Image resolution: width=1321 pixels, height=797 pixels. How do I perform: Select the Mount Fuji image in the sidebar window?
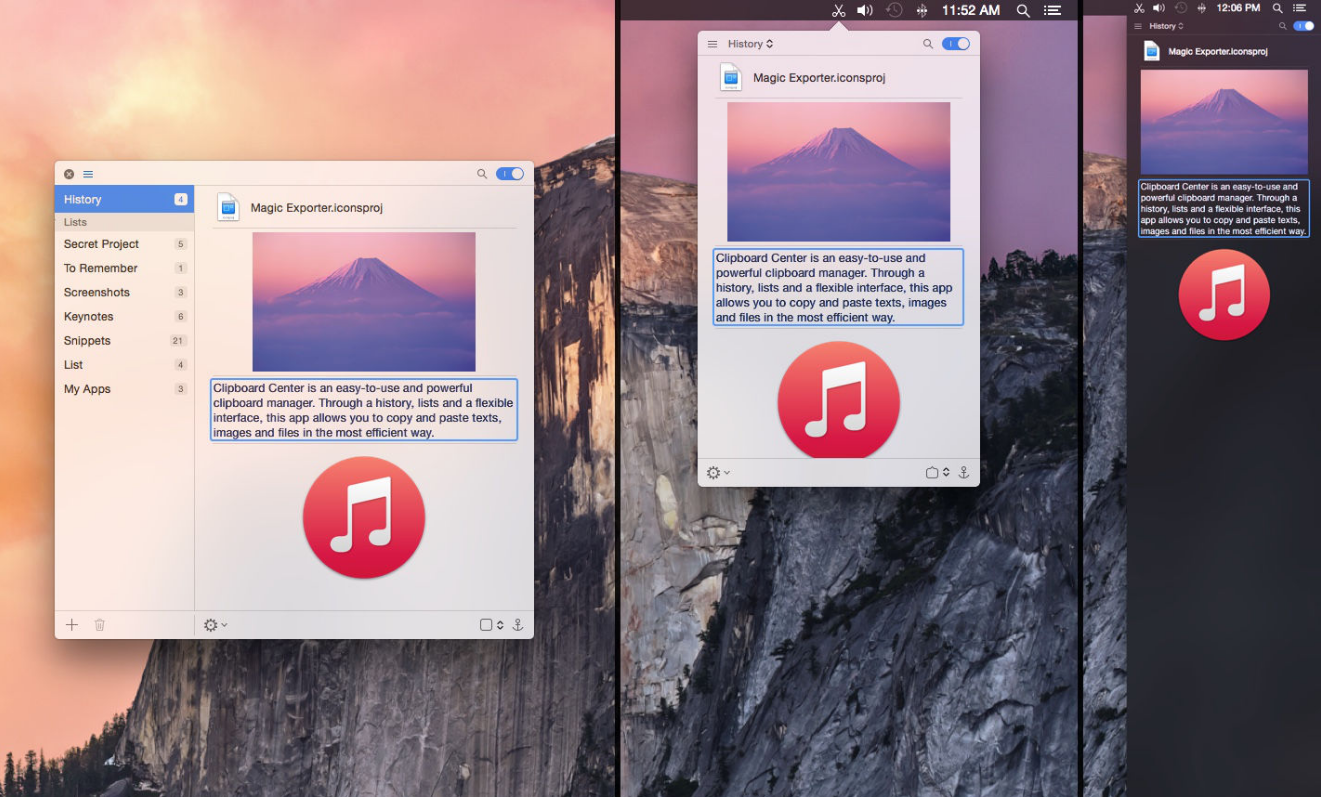click(x=364, y=302)
